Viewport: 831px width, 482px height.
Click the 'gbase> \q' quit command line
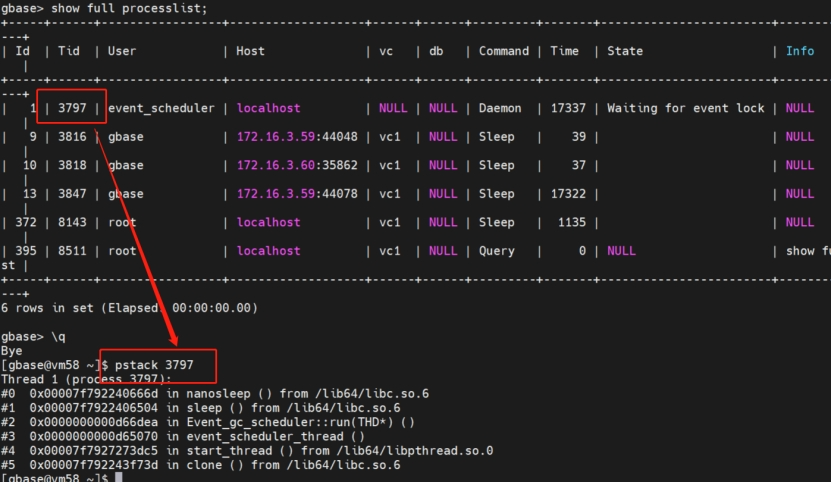tap(33, 337)
